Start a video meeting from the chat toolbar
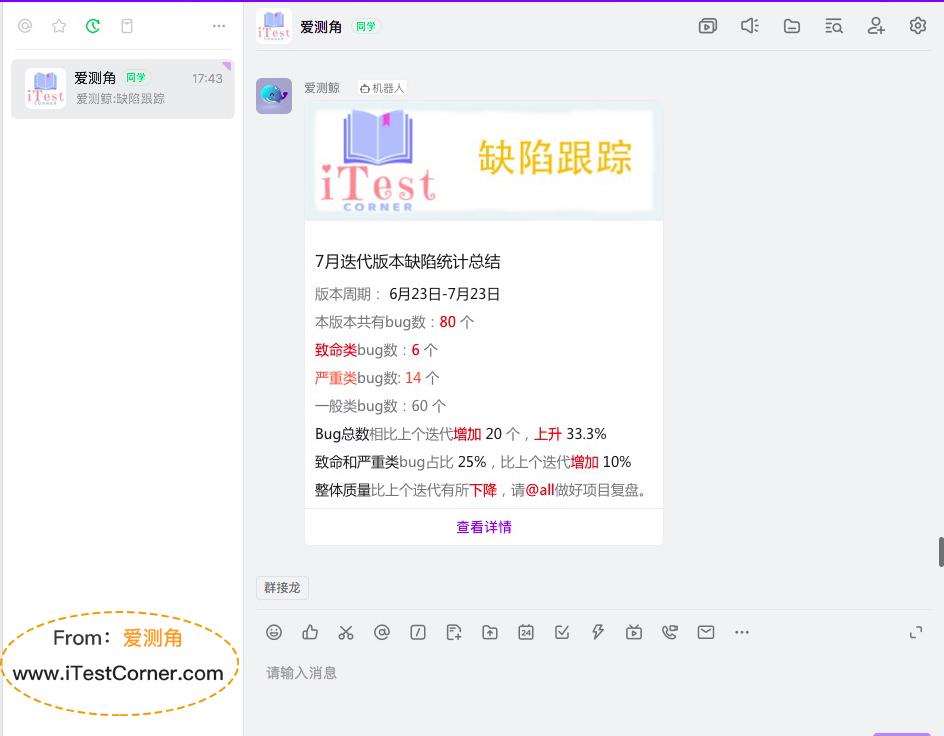Screen dimensions: 944x736 tap(708, 26)
